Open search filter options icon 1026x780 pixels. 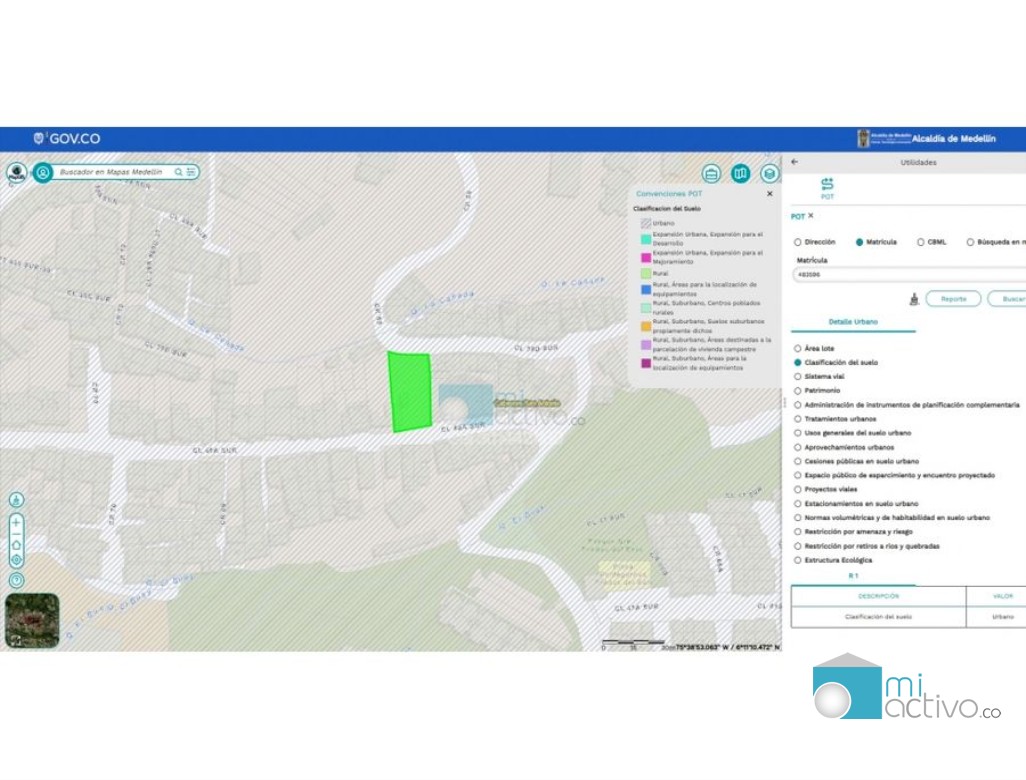(x=191, y=172)
